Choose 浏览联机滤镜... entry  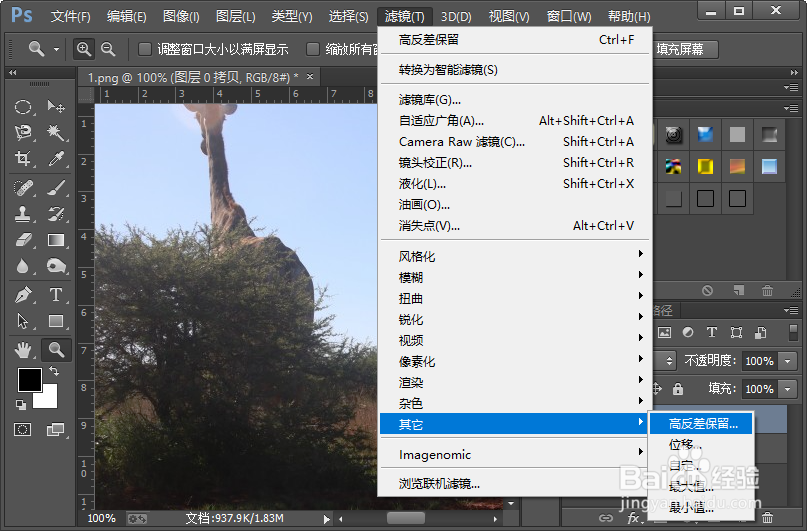point(514,483)
